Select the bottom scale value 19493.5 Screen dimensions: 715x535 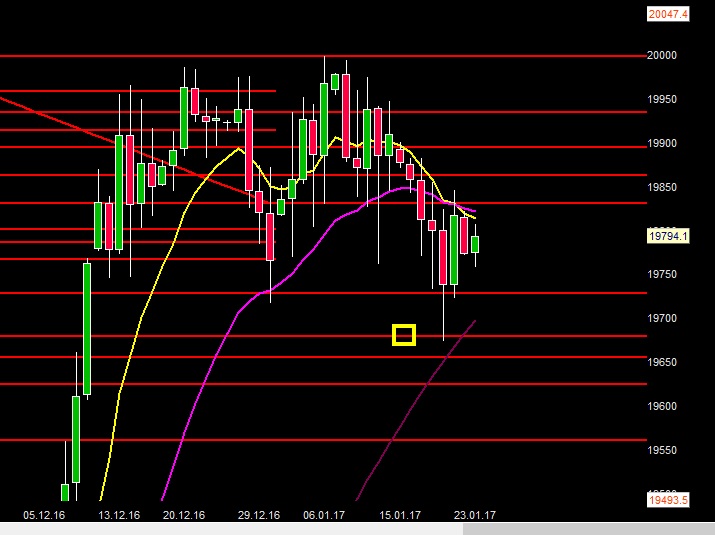[x=668, y=500]
